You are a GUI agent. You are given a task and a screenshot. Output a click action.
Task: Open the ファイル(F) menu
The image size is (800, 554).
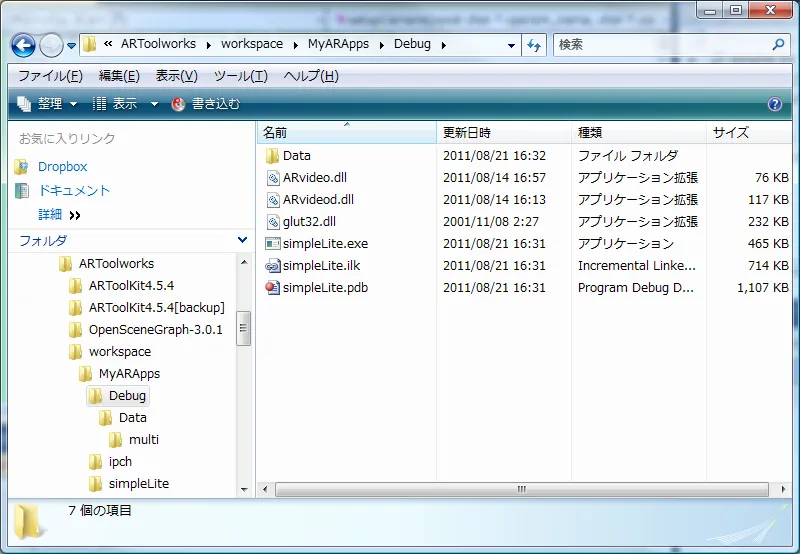point(50,76)
